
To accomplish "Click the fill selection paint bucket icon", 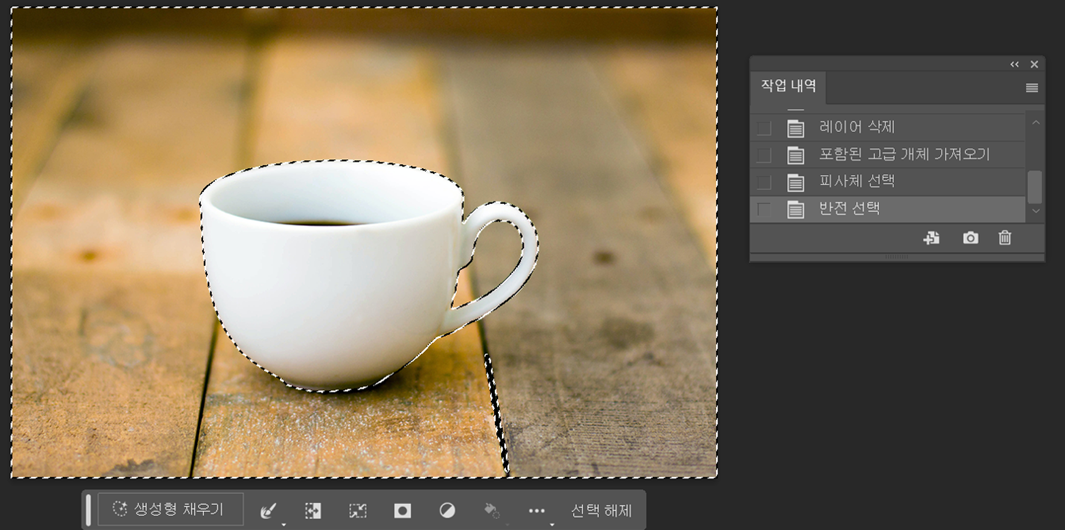I will (x=492, y=511).
